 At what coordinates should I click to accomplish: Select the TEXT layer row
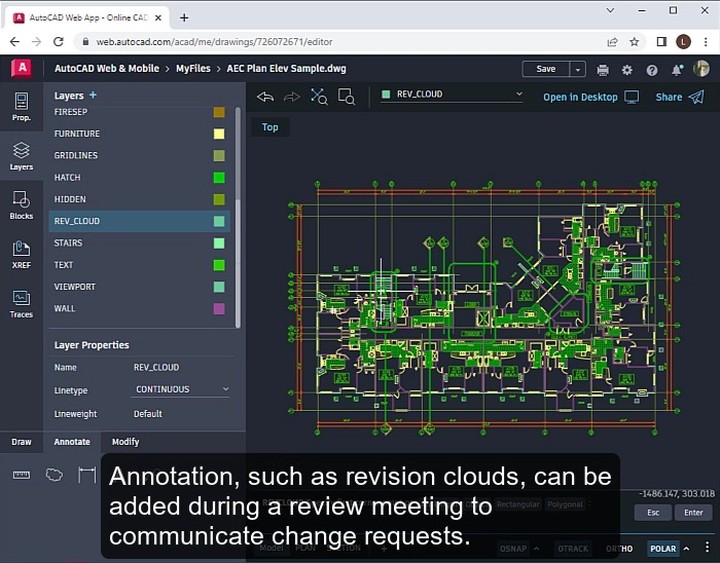click(139, 265)
